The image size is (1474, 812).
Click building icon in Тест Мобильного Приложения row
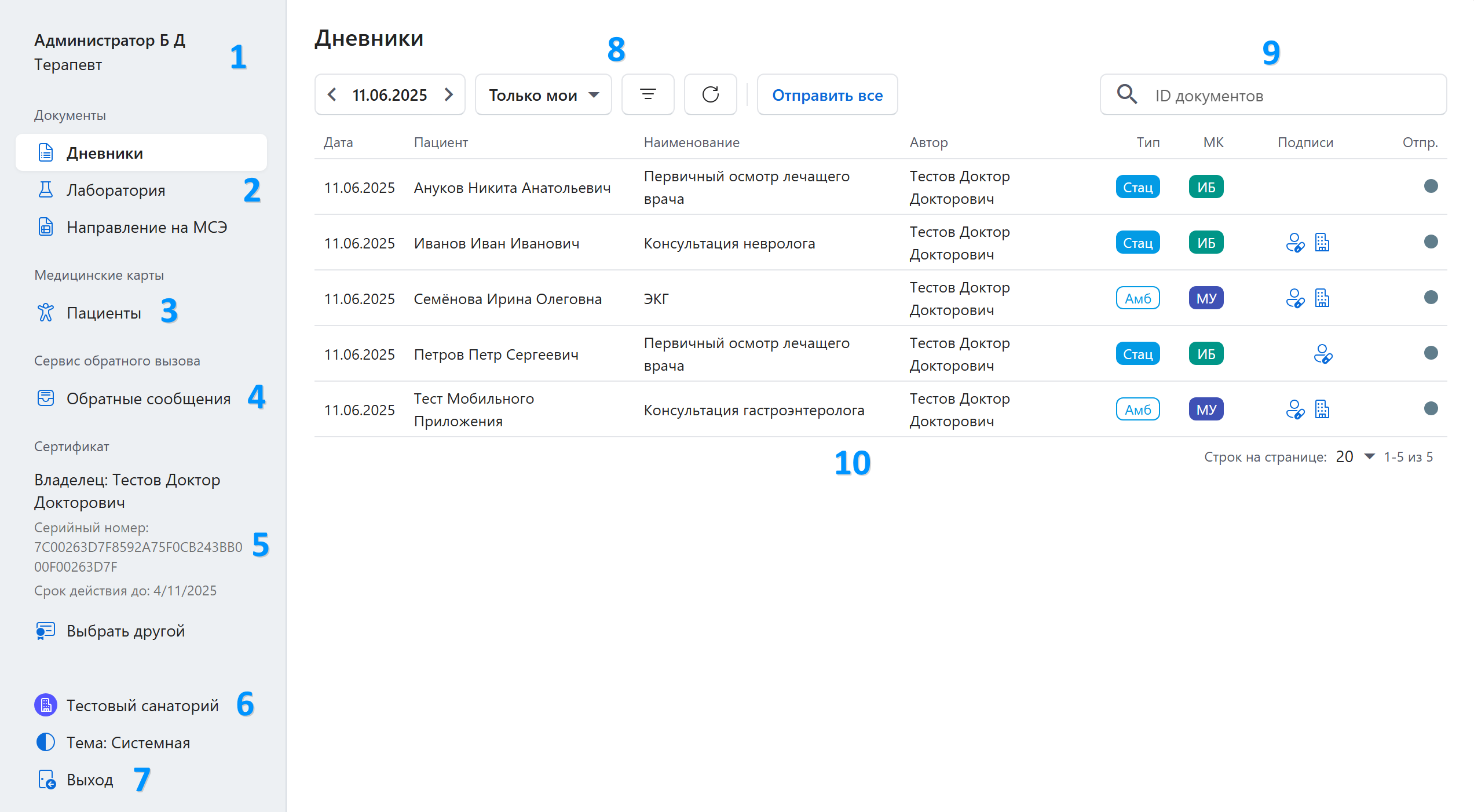[1322, 409]
